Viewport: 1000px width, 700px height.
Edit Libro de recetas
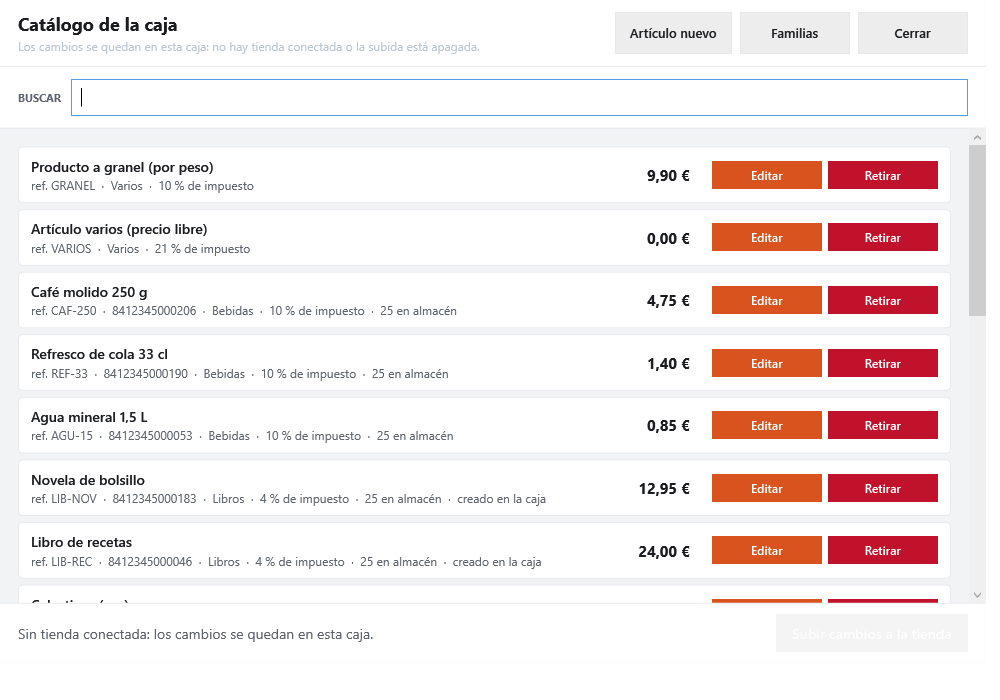point(767,550)
